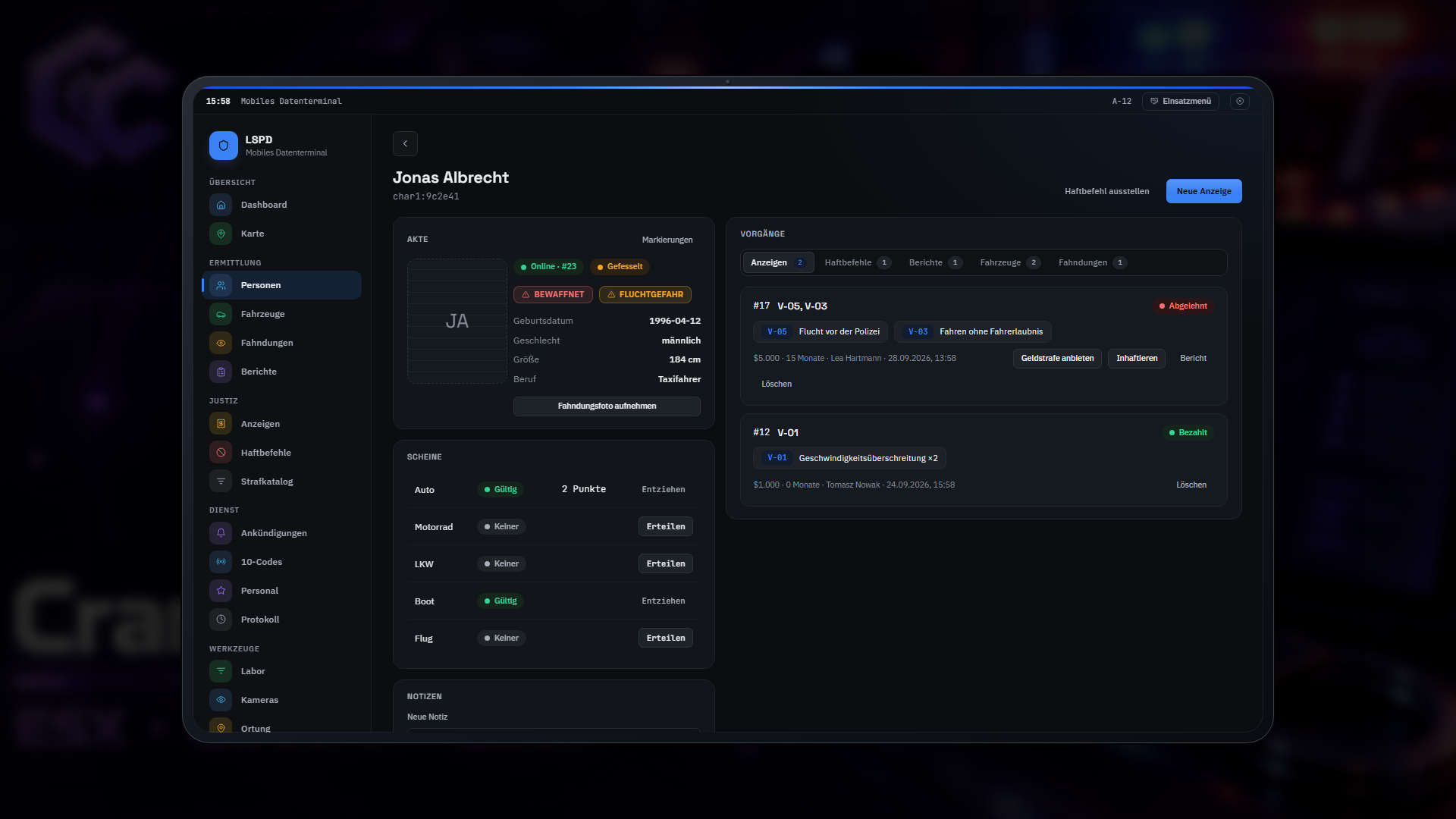This screenshot has height=819, width=1456.
Task: Open Markierungen in the Akte panel
Action: [x=667, y=240]
